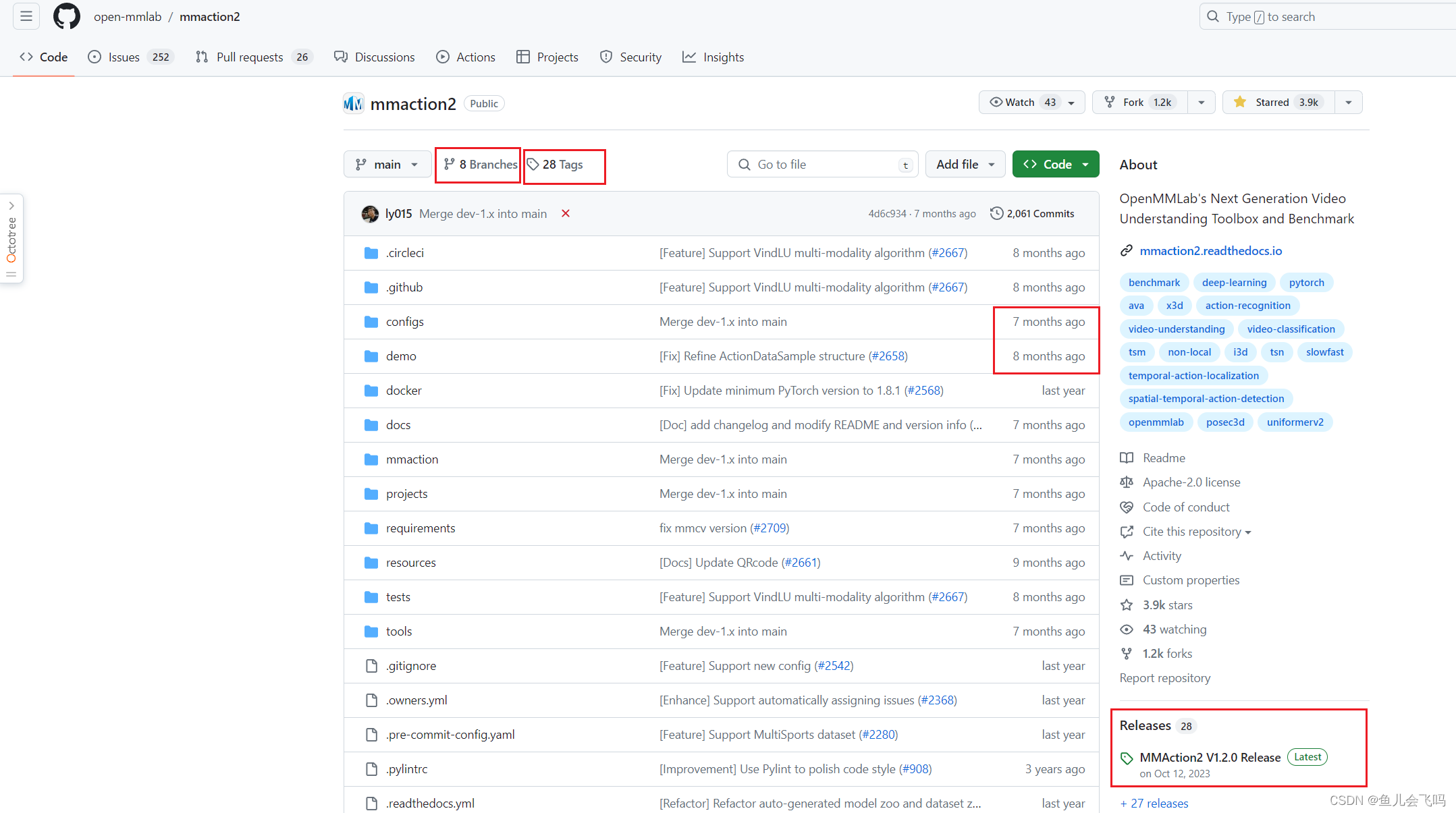This screenshot has height=813, width=1456.
Task: Expand the Octotree sidebar
Action: 11,206
